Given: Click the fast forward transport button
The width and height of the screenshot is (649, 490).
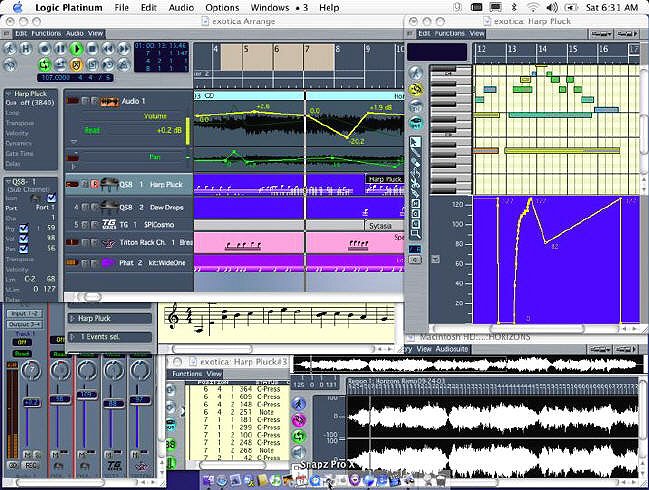Looking at the screenshot, I should (x=124, y=49).
